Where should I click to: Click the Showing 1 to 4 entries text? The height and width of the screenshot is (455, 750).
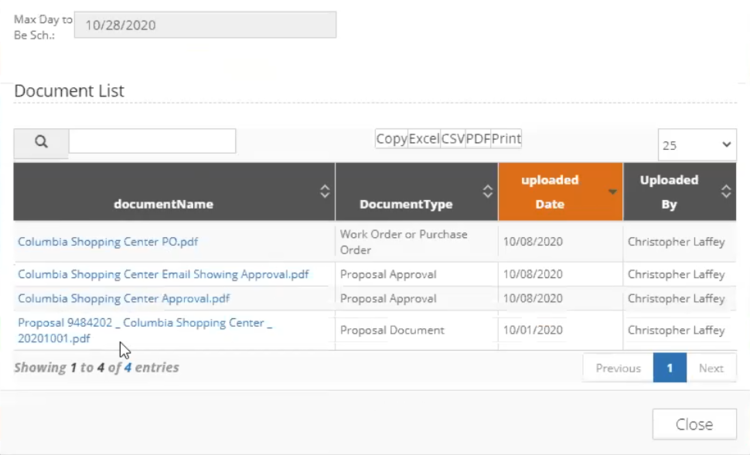(x=97, y=367)
